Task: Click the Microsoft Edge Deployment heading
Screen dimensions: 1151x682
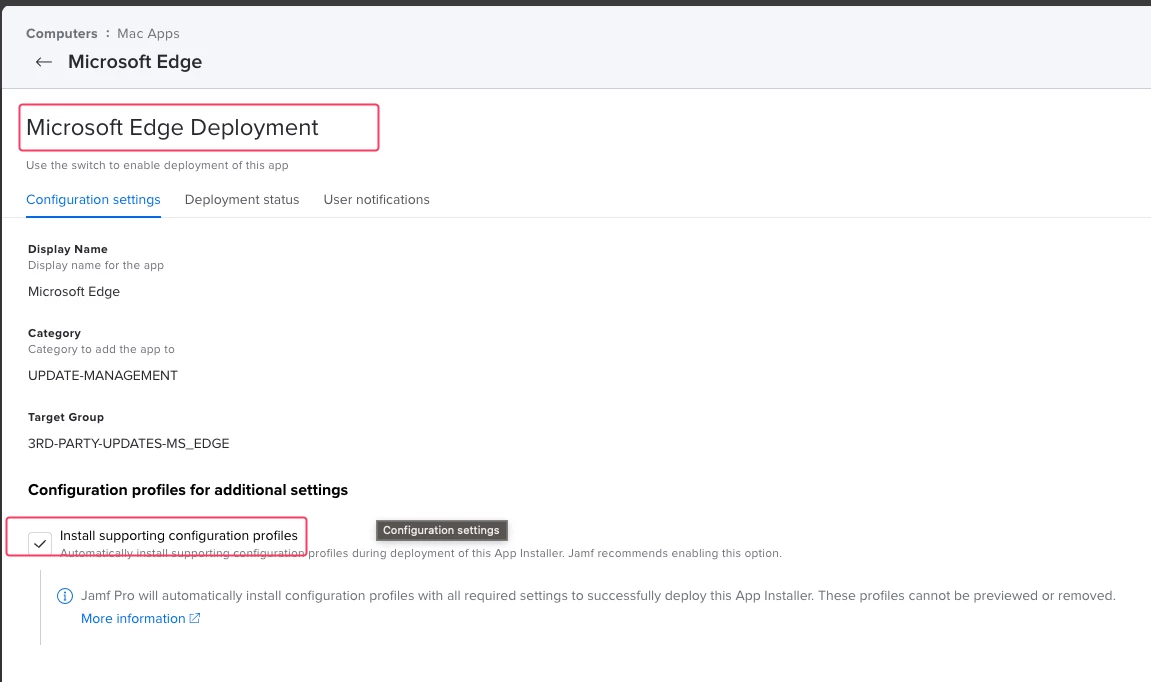Action: point(173,128)
